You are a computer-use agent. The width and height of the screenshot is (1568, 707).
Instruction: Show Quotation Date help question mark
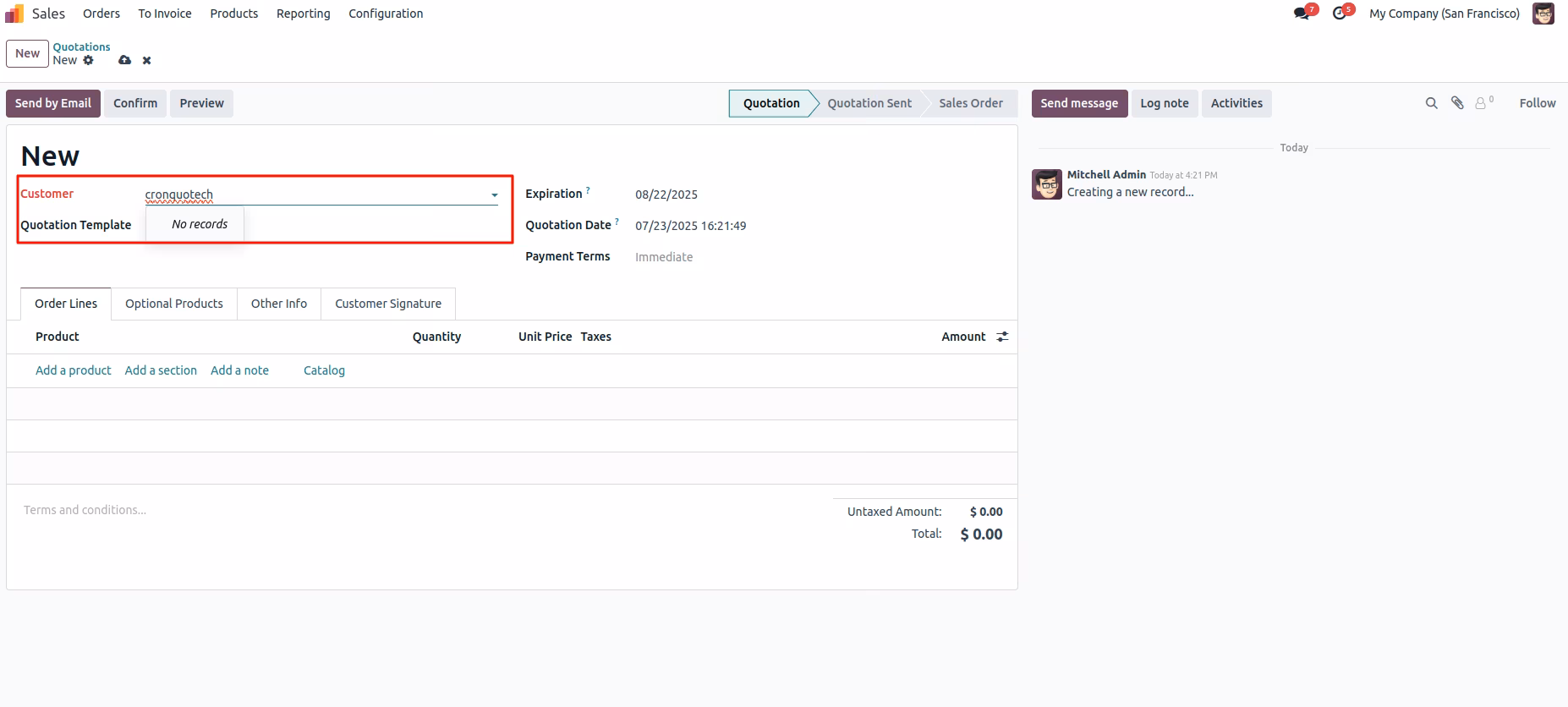coord(617,222)
